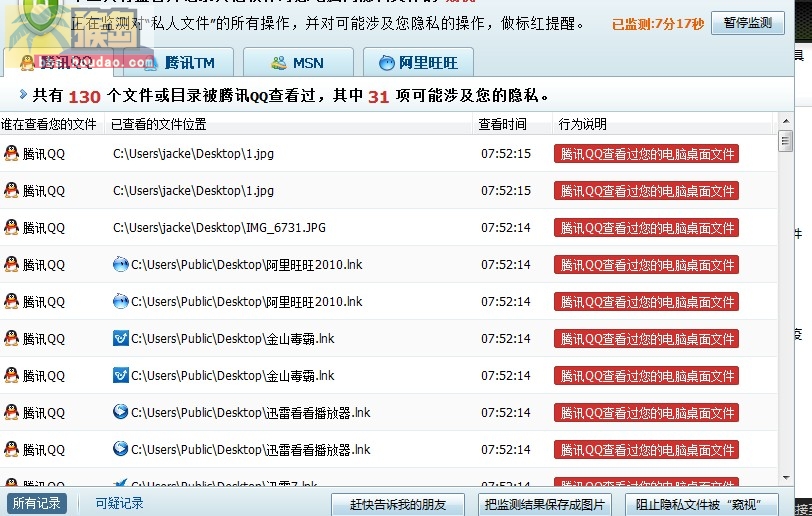Click the red 31 privacy count
Screen dimensions: 812x516
click(x=378, y=96)
